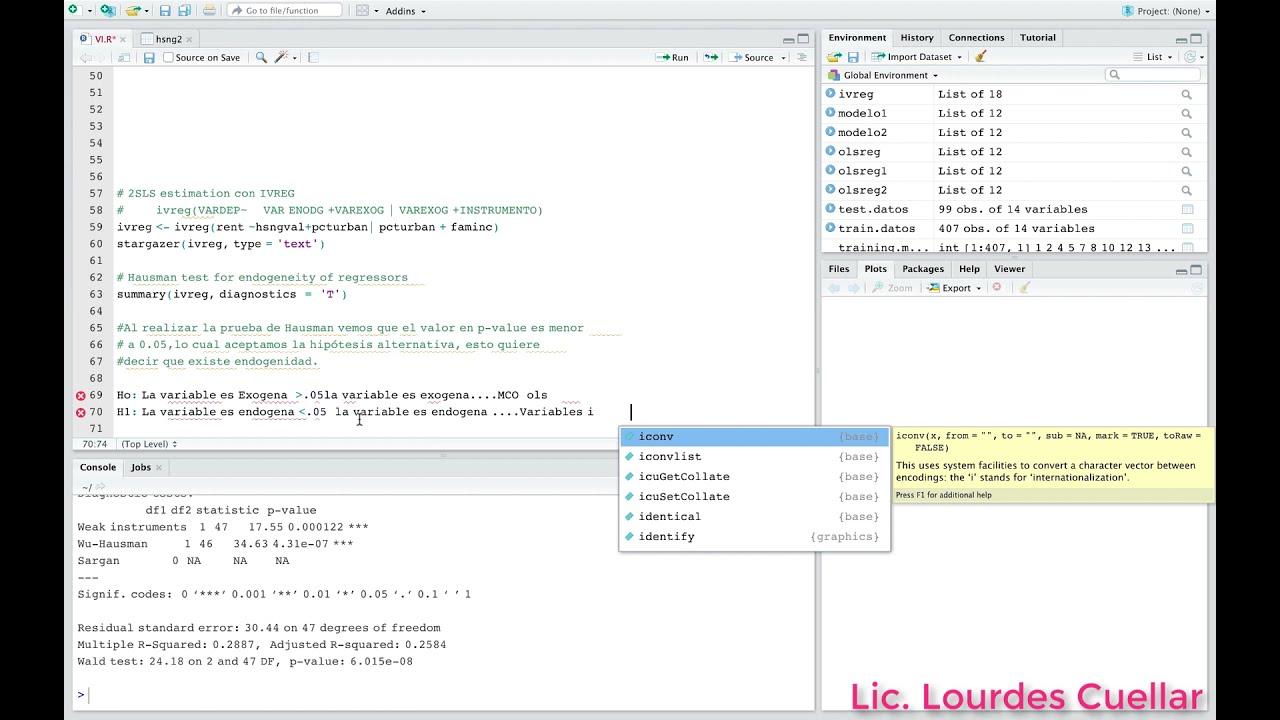This screenshot has height=720, width=1280.
Task: Remove the current plot with the red X icon
Action: [996, 287]
